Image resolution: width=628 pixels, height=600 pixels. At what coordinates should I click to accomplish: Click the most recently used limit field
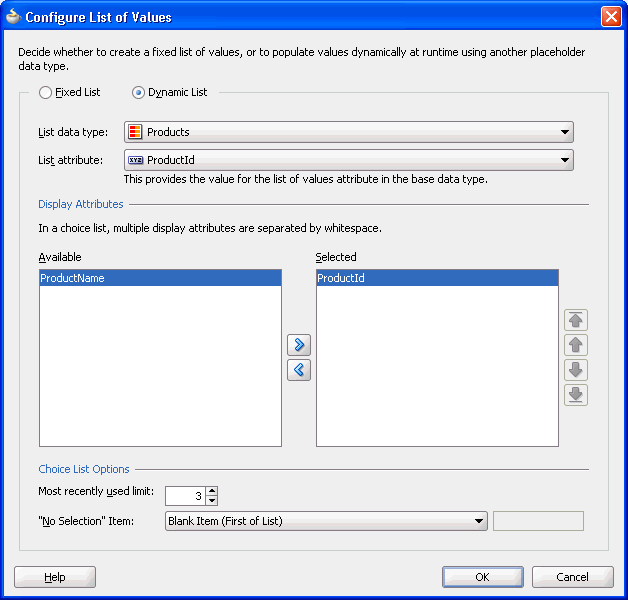coord(185,496)
